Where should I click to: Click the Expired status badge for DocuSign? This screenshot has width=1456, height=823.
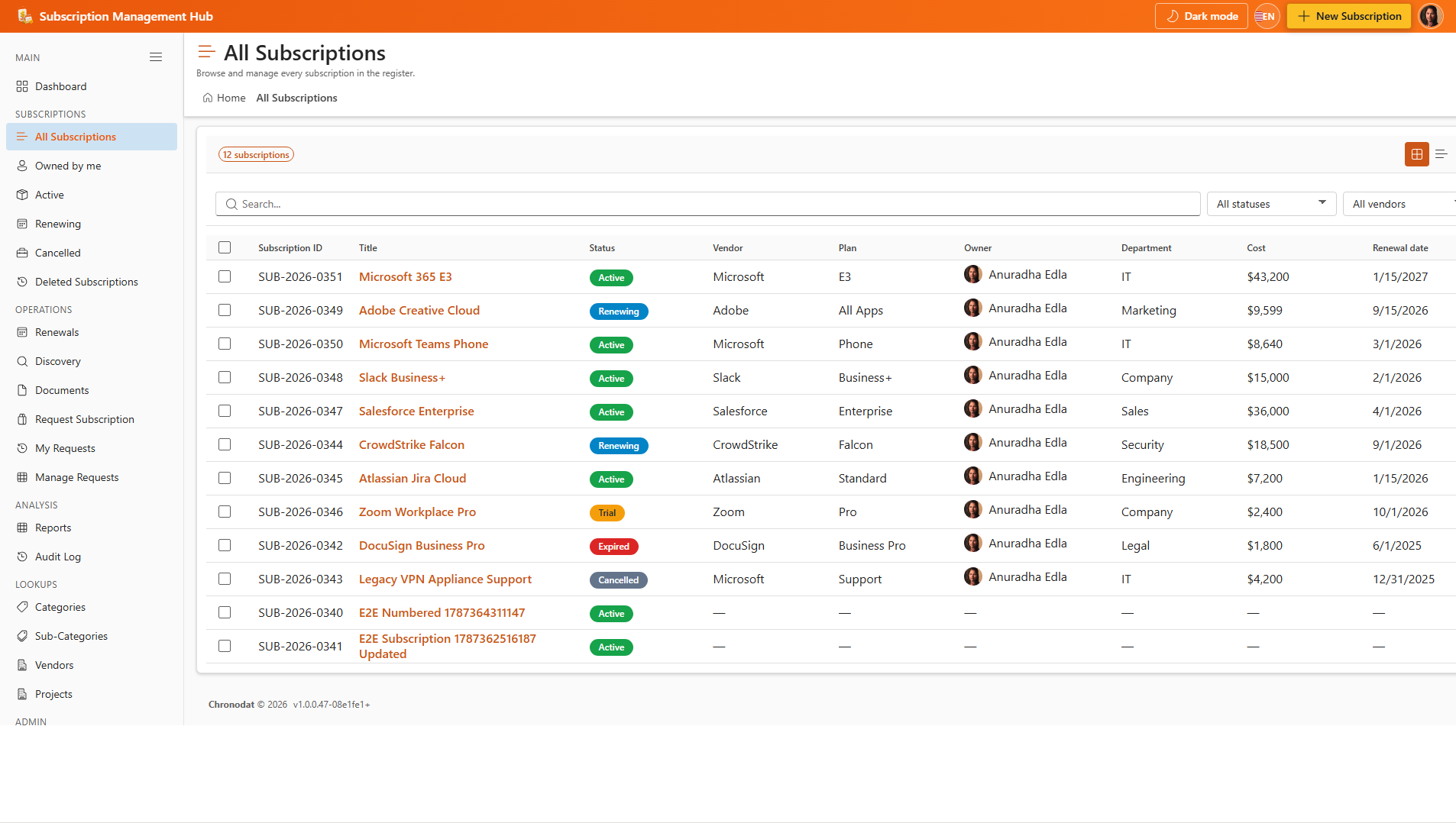click(x=613, y=547)
